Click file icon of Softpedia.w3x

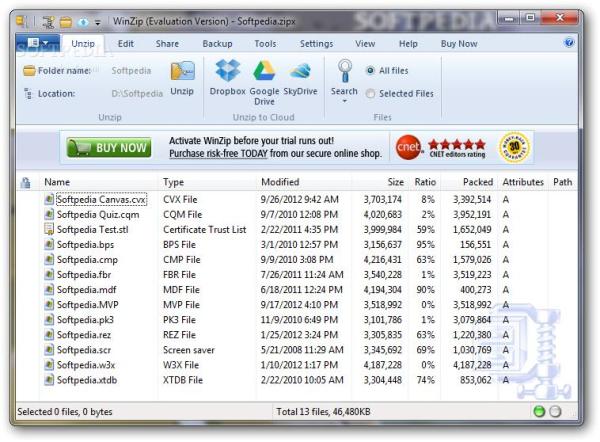point(49,365)
